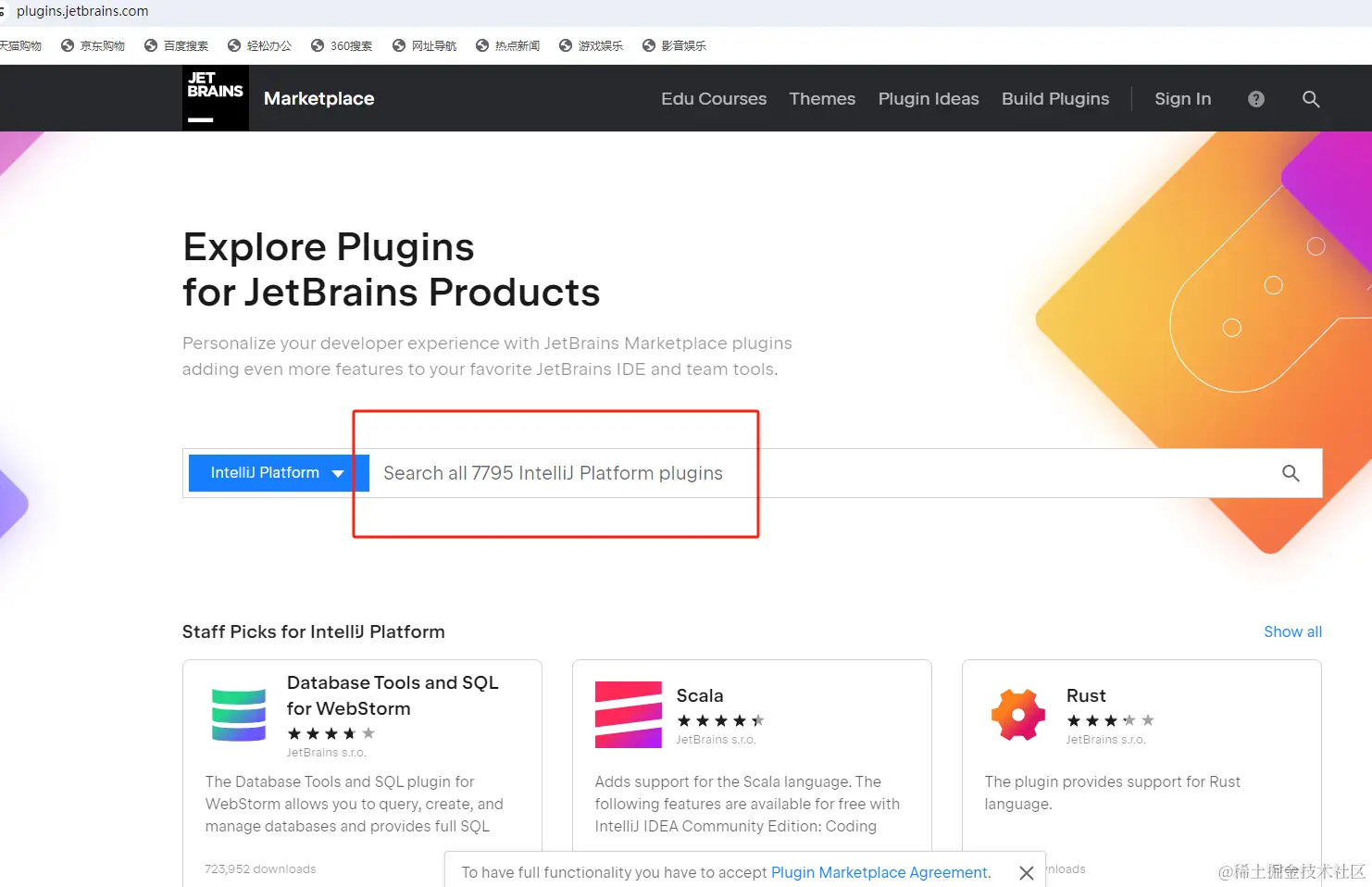Dismiss the Marketplace Agreement notification
1372x887 pixels.
pos(1026,873)
